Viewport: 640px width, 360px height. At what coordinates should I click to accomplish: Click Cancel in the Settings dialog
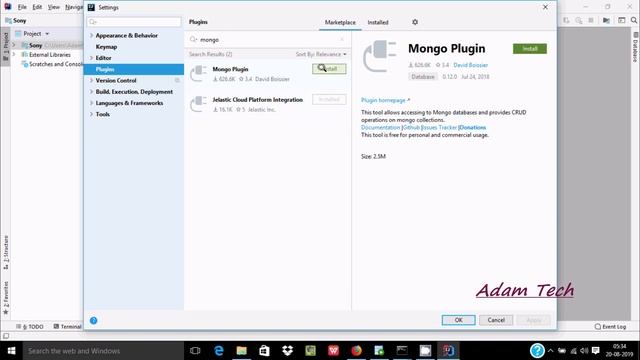tap(496, 320)
